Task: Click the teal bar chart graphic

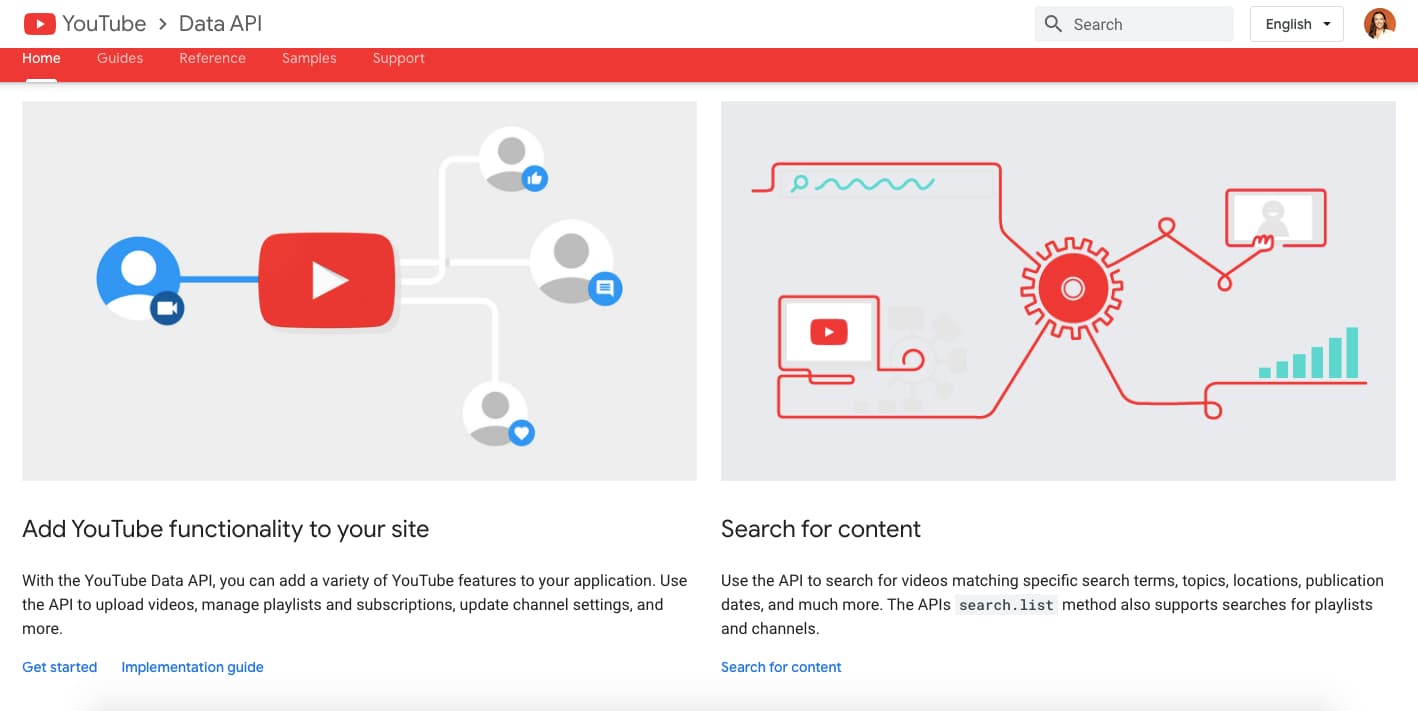Action: coord(1310,354)
